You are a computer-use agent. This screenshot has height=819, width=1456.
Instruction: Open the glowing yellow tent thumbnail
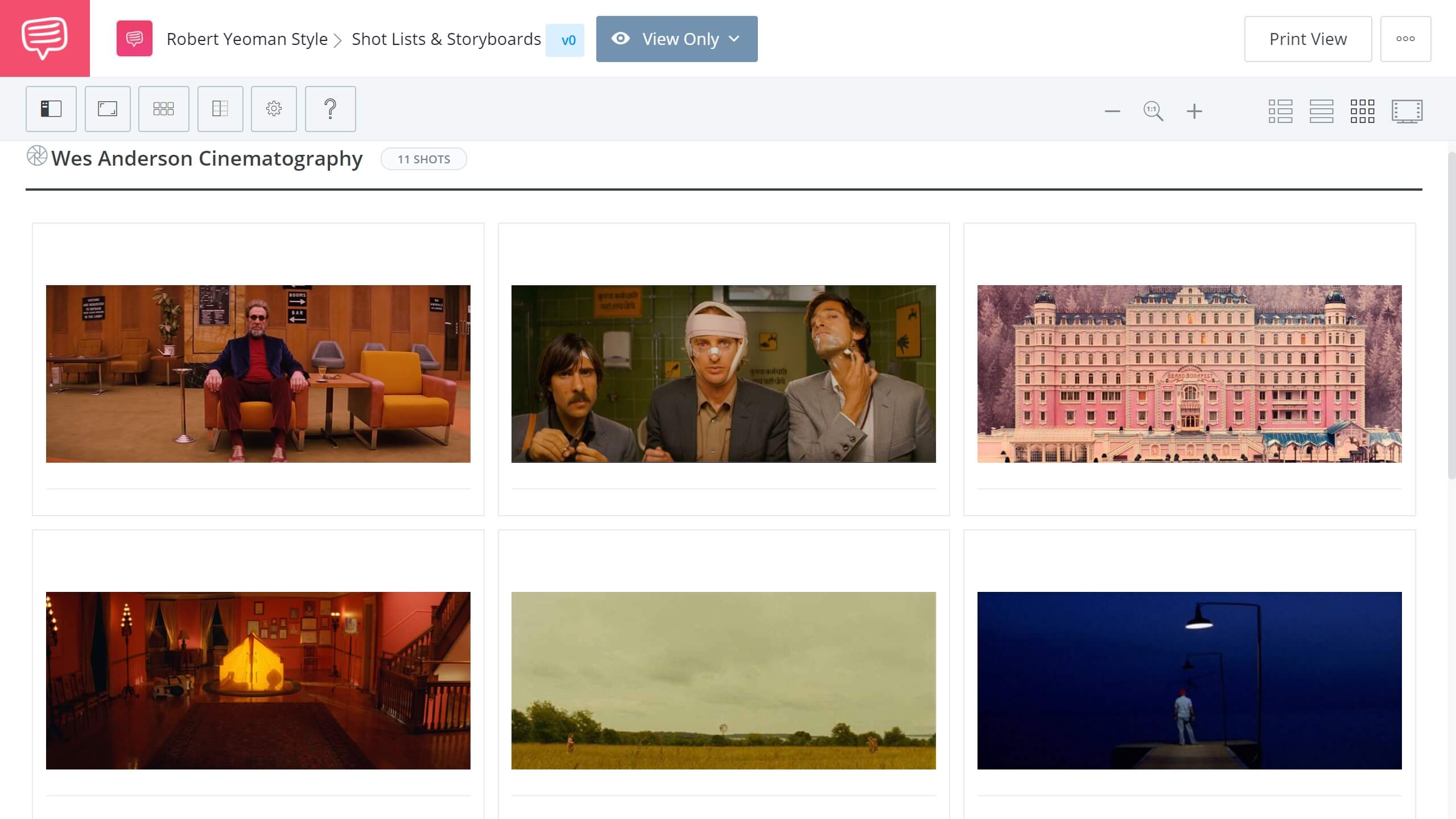[x=258, y=680]
